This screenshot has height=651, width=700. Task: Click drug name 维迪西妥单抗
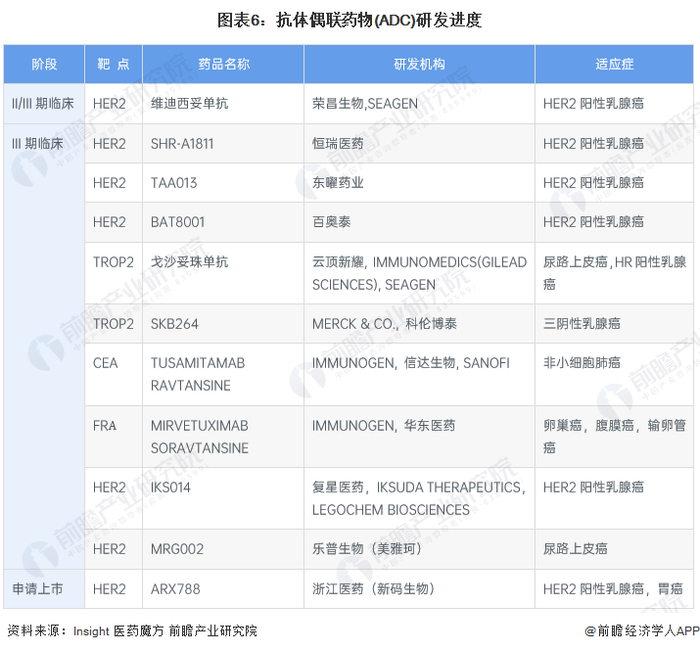tap(189, 104)
